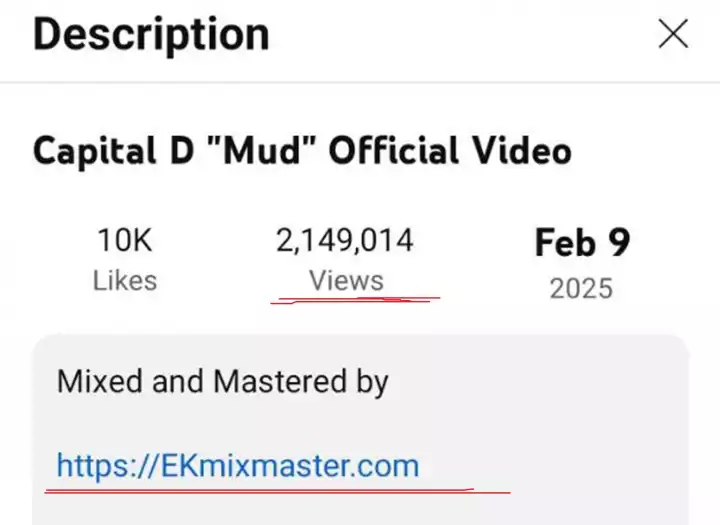Viewport: 720px width, 525px height.
Task: Tap the Feb 9 upload date
Action: click(582, 242)
